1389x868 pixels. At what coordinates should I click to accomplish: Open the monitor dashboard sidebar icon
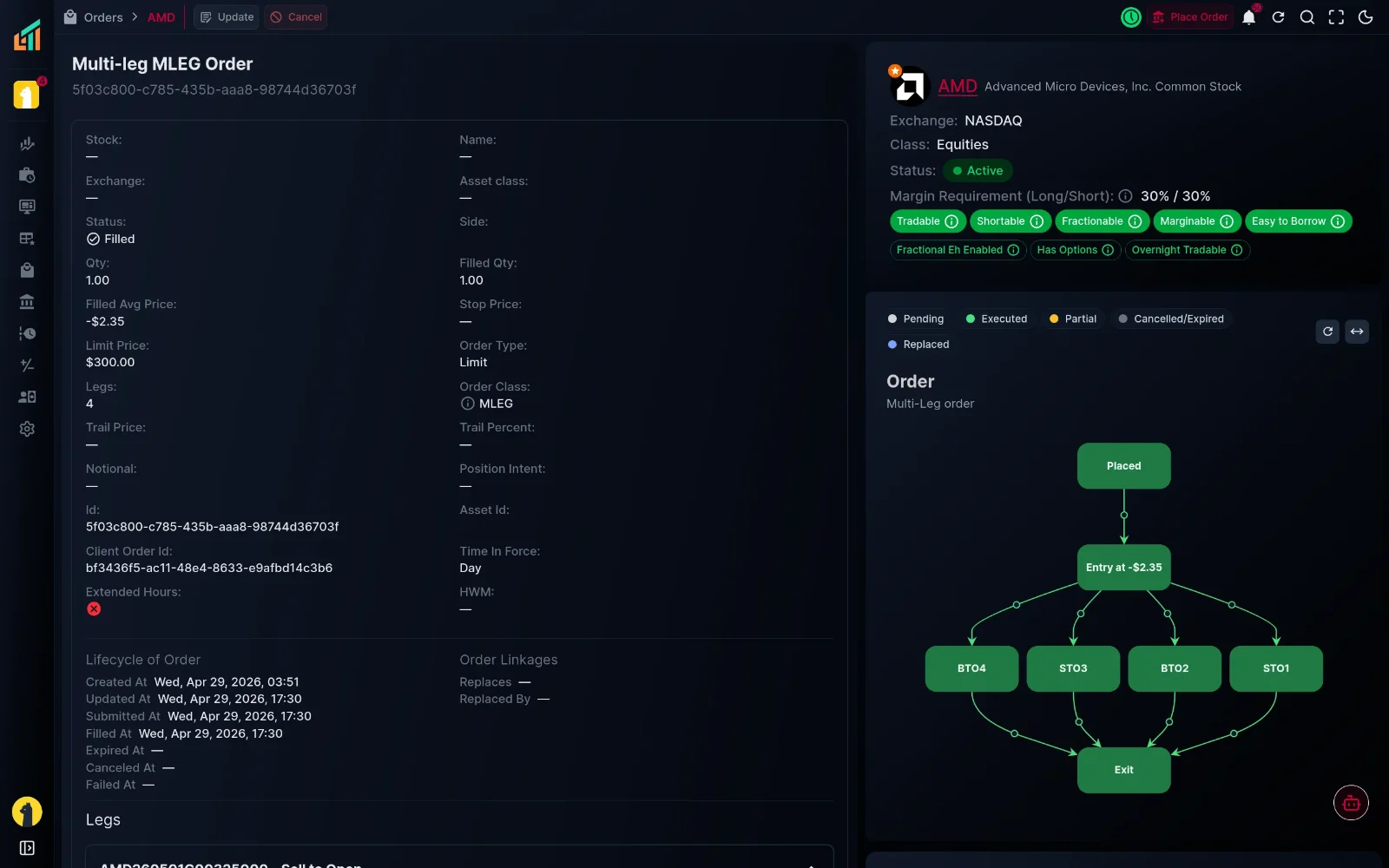(x=27, y=207)
